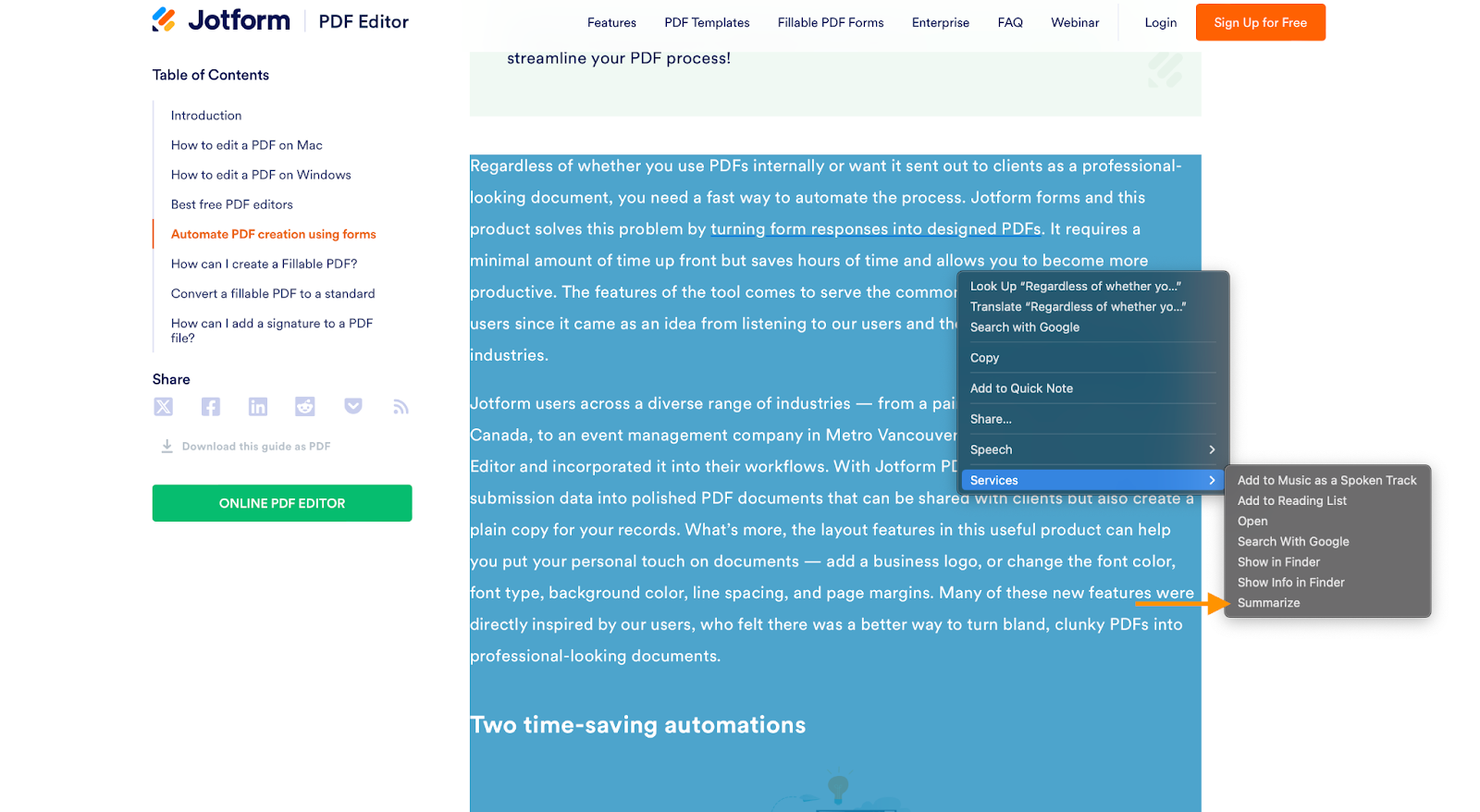Click the download arrow icon

pyautogui.click(x=166, y=446)
